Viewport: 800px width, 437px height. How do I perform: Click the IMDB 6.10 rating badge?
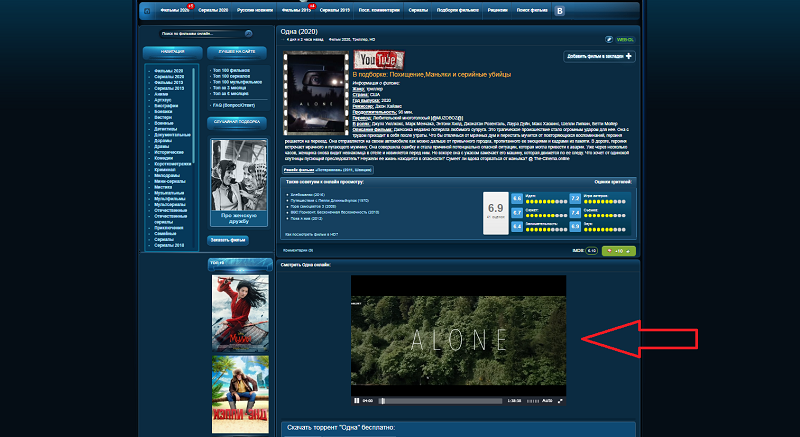coord(591,251)
